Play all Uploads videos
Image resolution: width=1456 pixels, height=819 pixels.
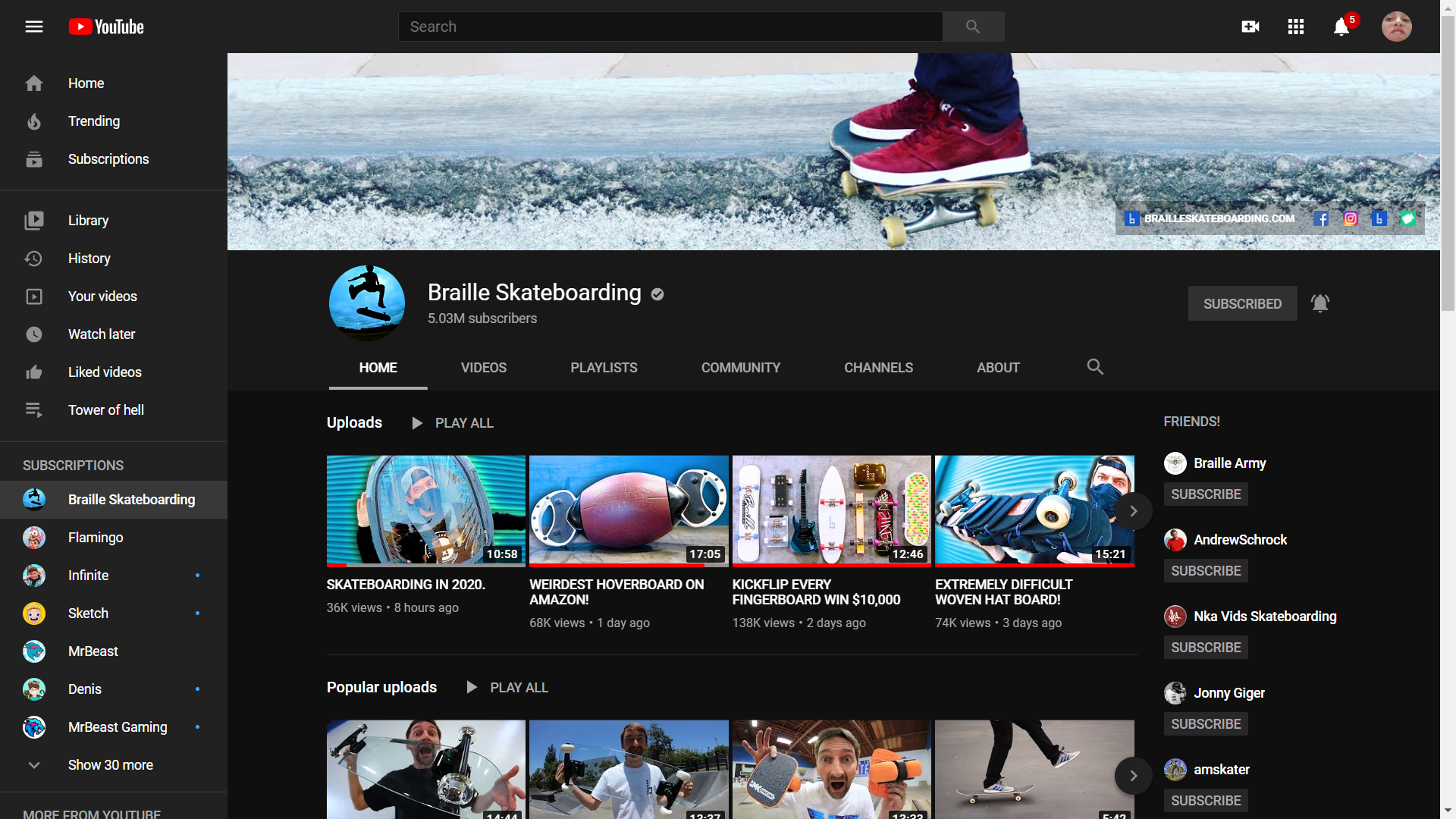453,423
